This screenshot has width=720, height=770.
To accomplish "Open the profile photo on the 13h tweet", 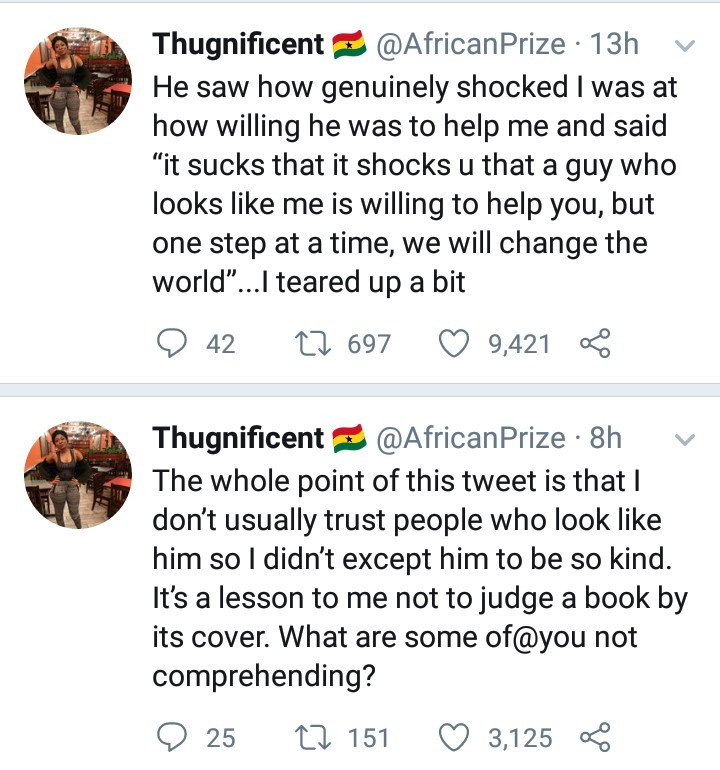I will pyautogui.click(x=77, y=82).
